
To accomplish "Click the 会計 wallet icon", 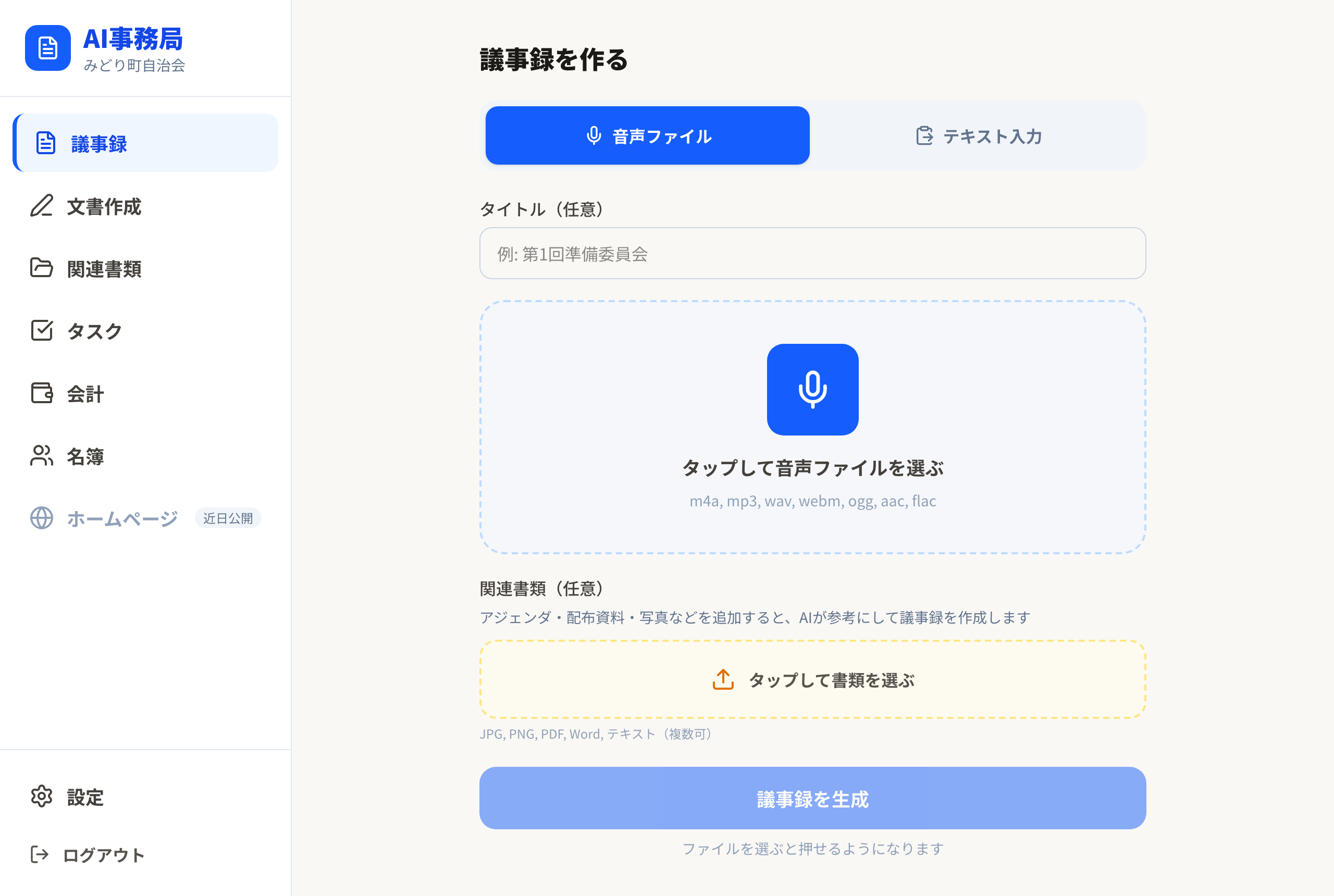I will pyautogui.click(x=42, y=393).
